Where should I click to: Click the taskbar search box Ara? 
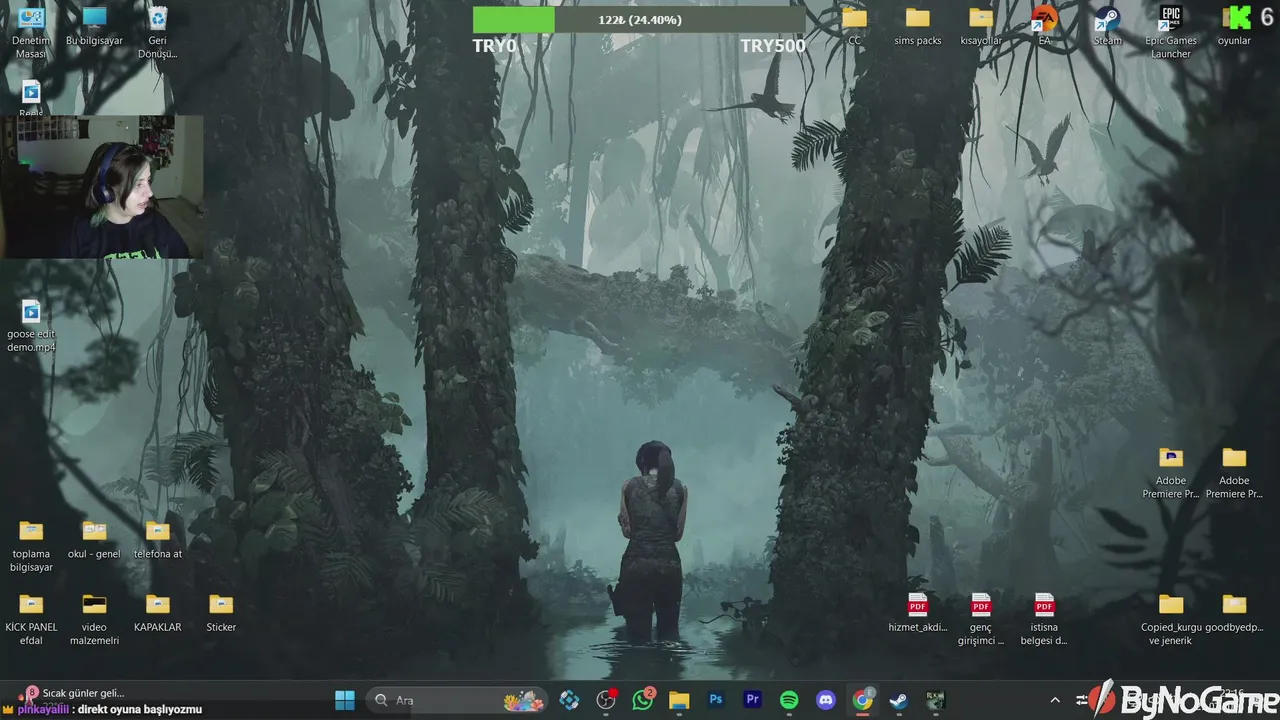(457, 700)
